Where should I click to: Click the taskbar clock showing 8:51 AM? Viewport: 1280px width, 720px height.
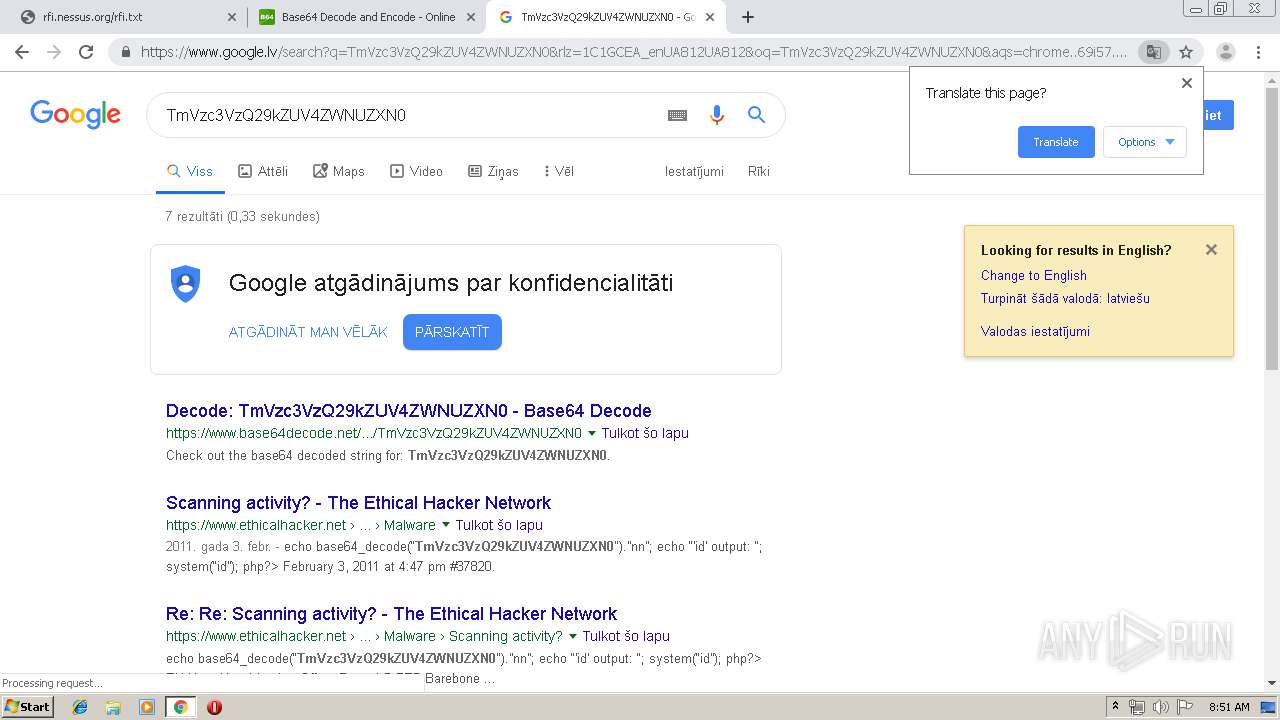coord(1229,707)
